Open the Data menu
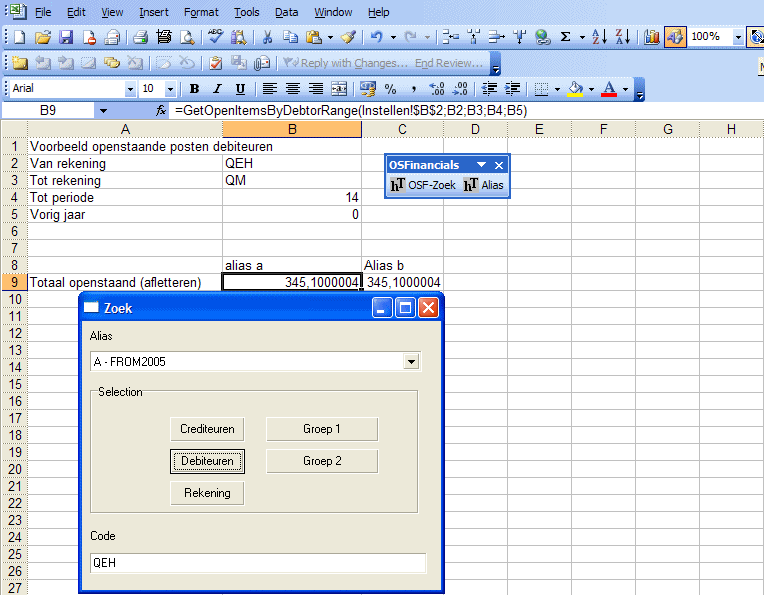Image resolution: width=764 pixels, height=595 pixels. (x=286, y=12)
